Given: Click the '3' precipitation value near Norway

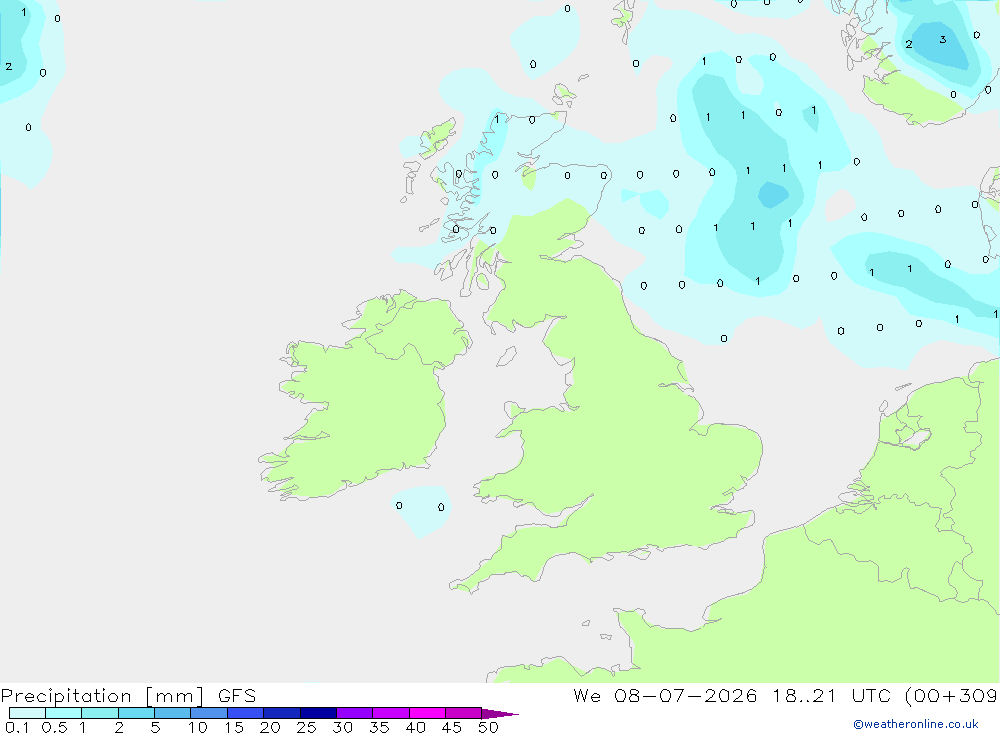Looking at the screenshot, I should click(x=943, y=40).
